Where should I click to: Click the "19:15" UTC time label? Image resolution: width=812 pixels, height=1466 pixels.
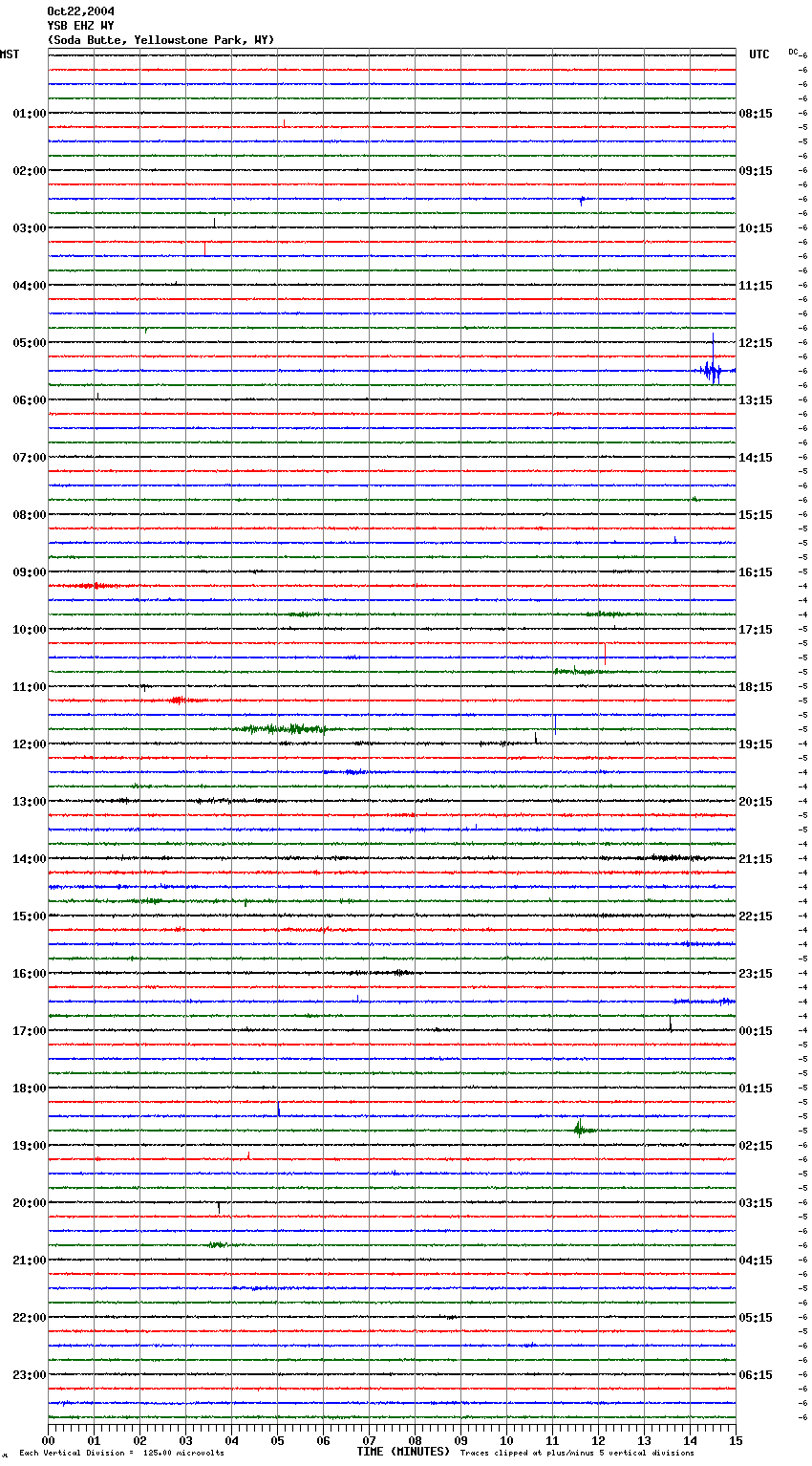pyautogui.click(x=756, y=744)
